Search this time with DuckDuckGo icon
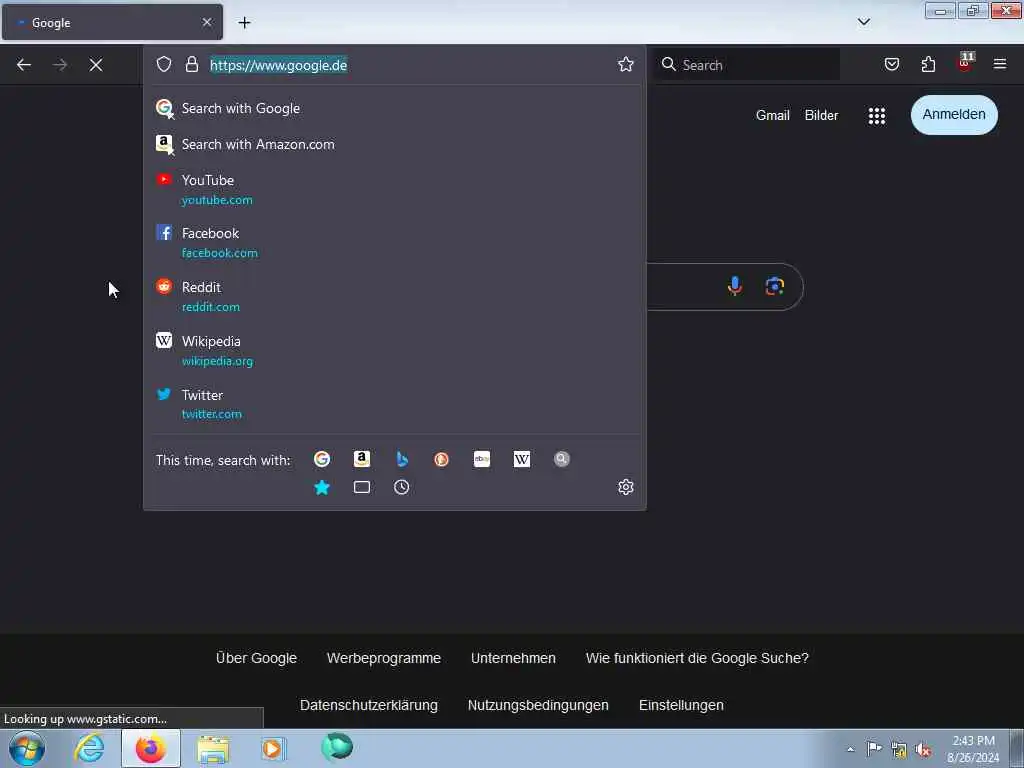This screenshot has height=768, width=1024. (441, 459)
